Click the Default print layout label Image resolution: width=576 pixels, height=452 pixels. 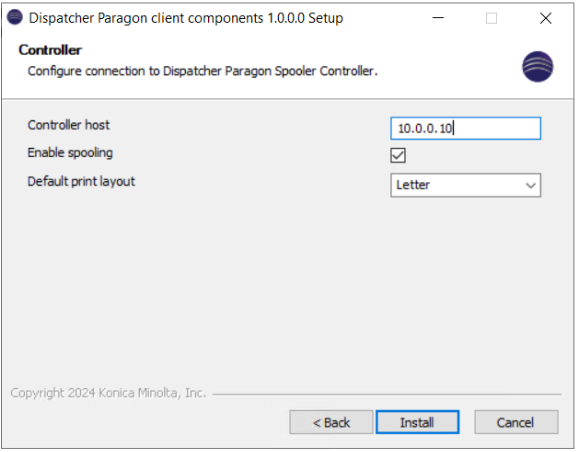81,181
